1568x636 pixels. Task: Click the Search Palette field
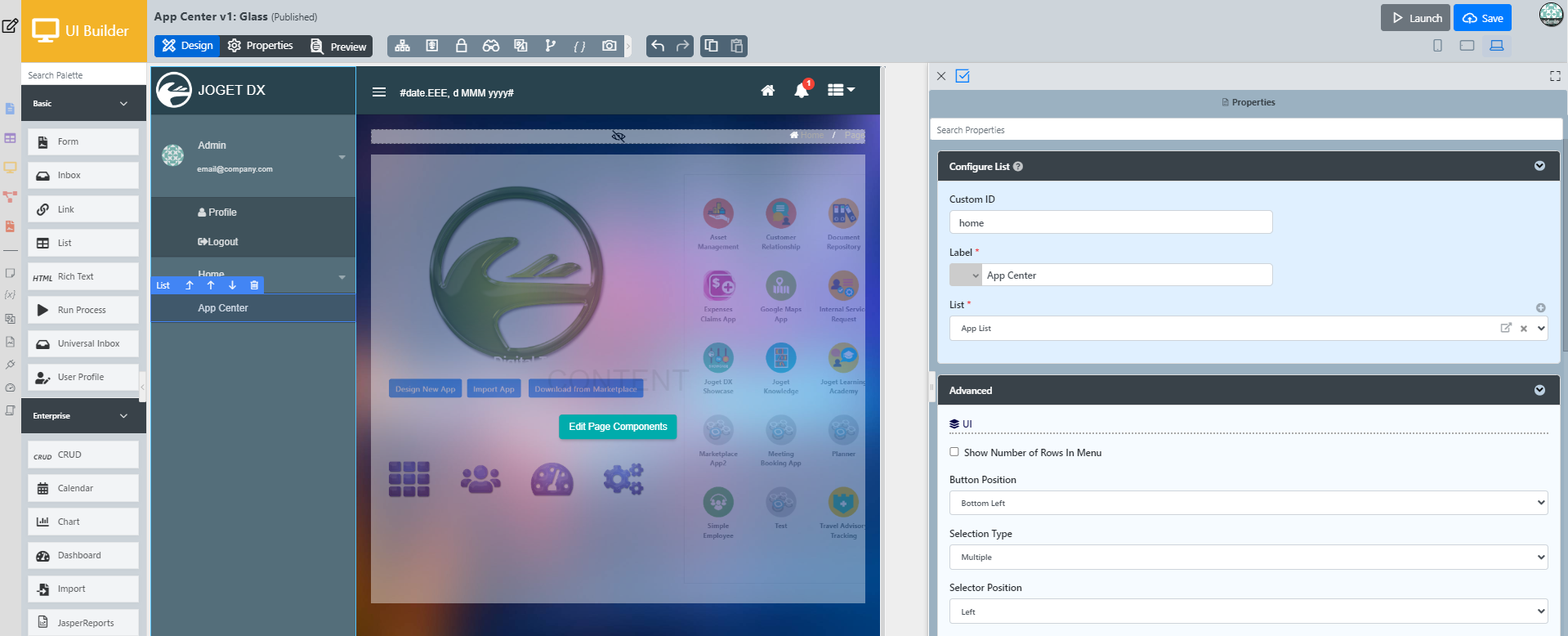(83, 75)
